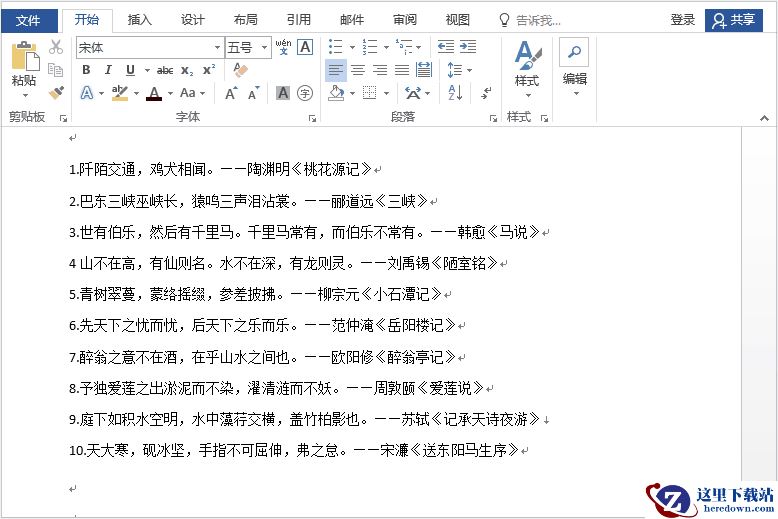
Task: Click the Paste clipboard icon
Action: pos(25,56)
